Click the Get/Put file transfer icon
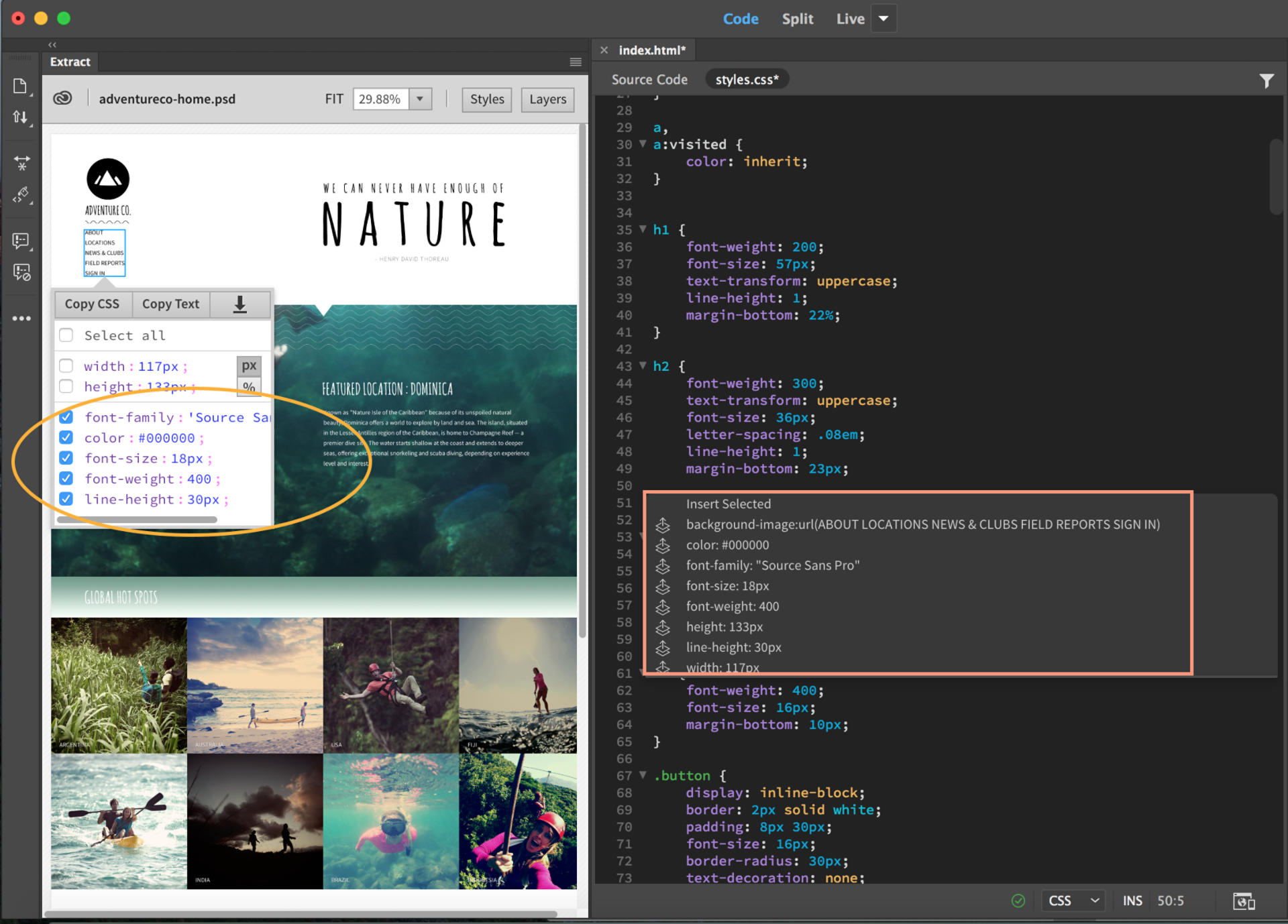This screenshot has height=924, width=1288. click(20, 116)
